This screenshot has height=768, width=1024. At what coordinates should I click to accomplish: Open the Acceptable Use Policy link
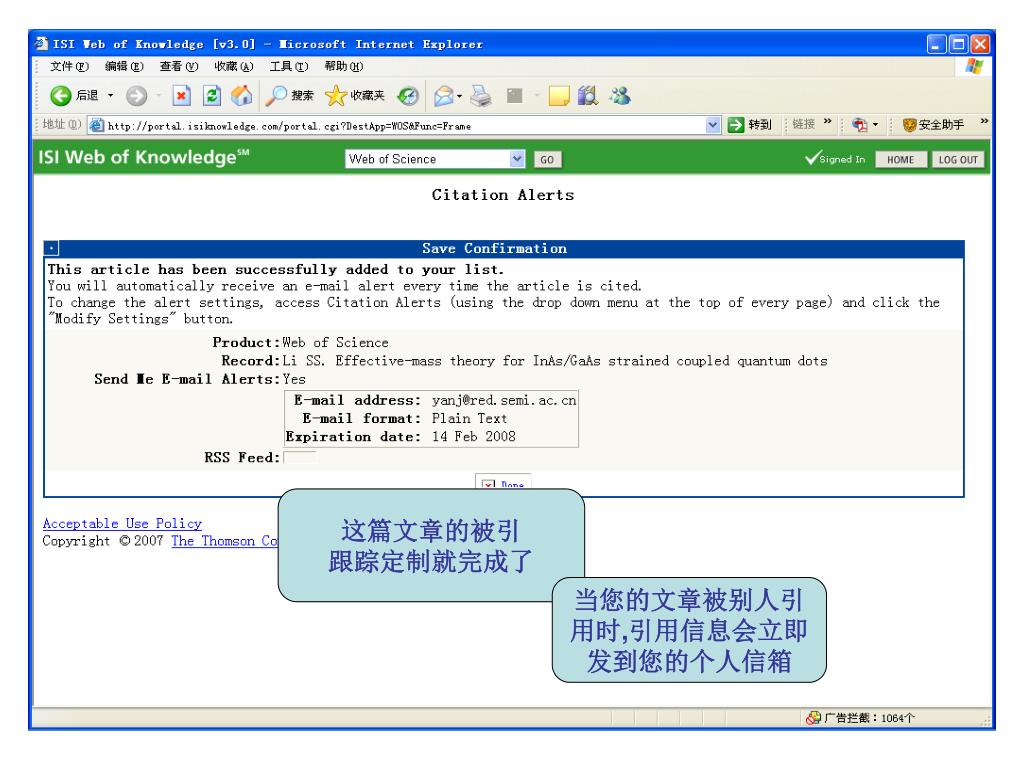122,524
